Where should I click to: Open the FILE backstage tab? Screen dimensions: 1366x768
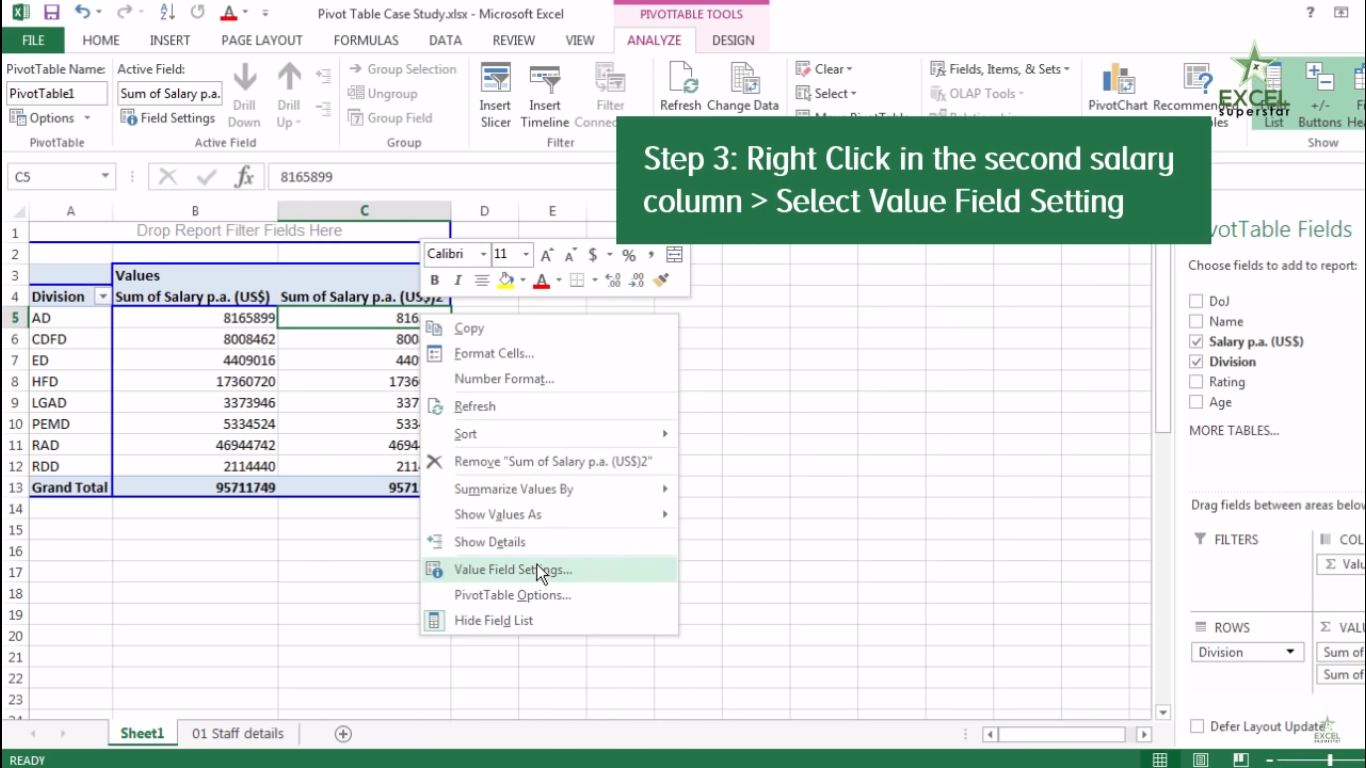click(x=33, y=40)
